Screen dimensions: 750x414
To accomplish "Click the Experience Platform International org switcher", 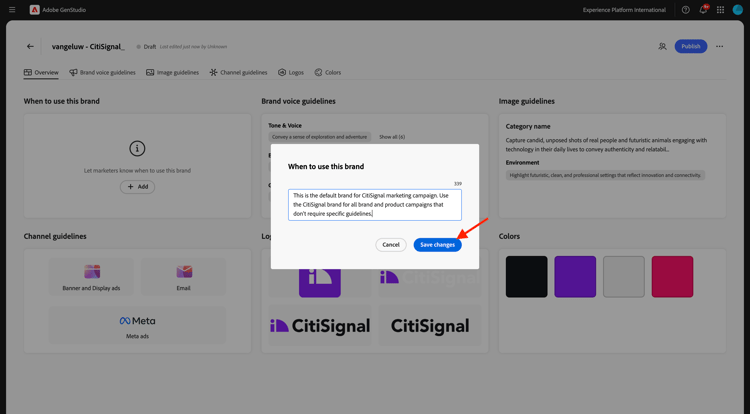I will (x=624, y=10).
